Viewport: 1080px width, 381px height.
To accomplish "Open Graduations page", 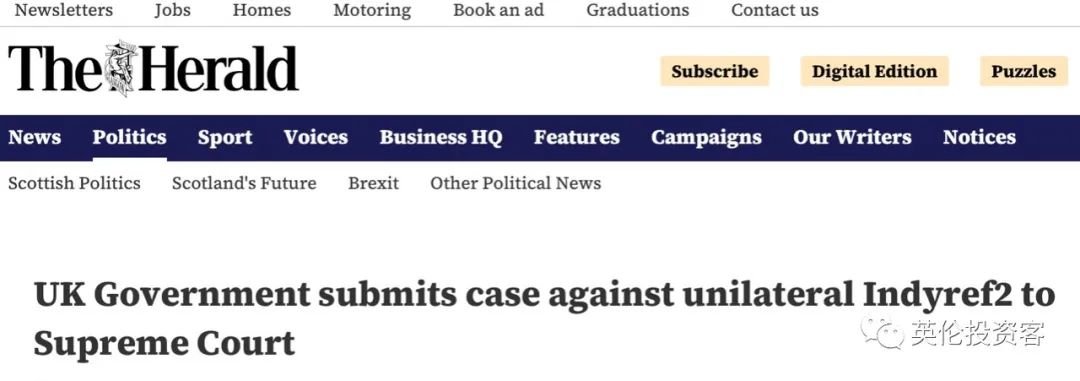I will (x=638, y=10).
